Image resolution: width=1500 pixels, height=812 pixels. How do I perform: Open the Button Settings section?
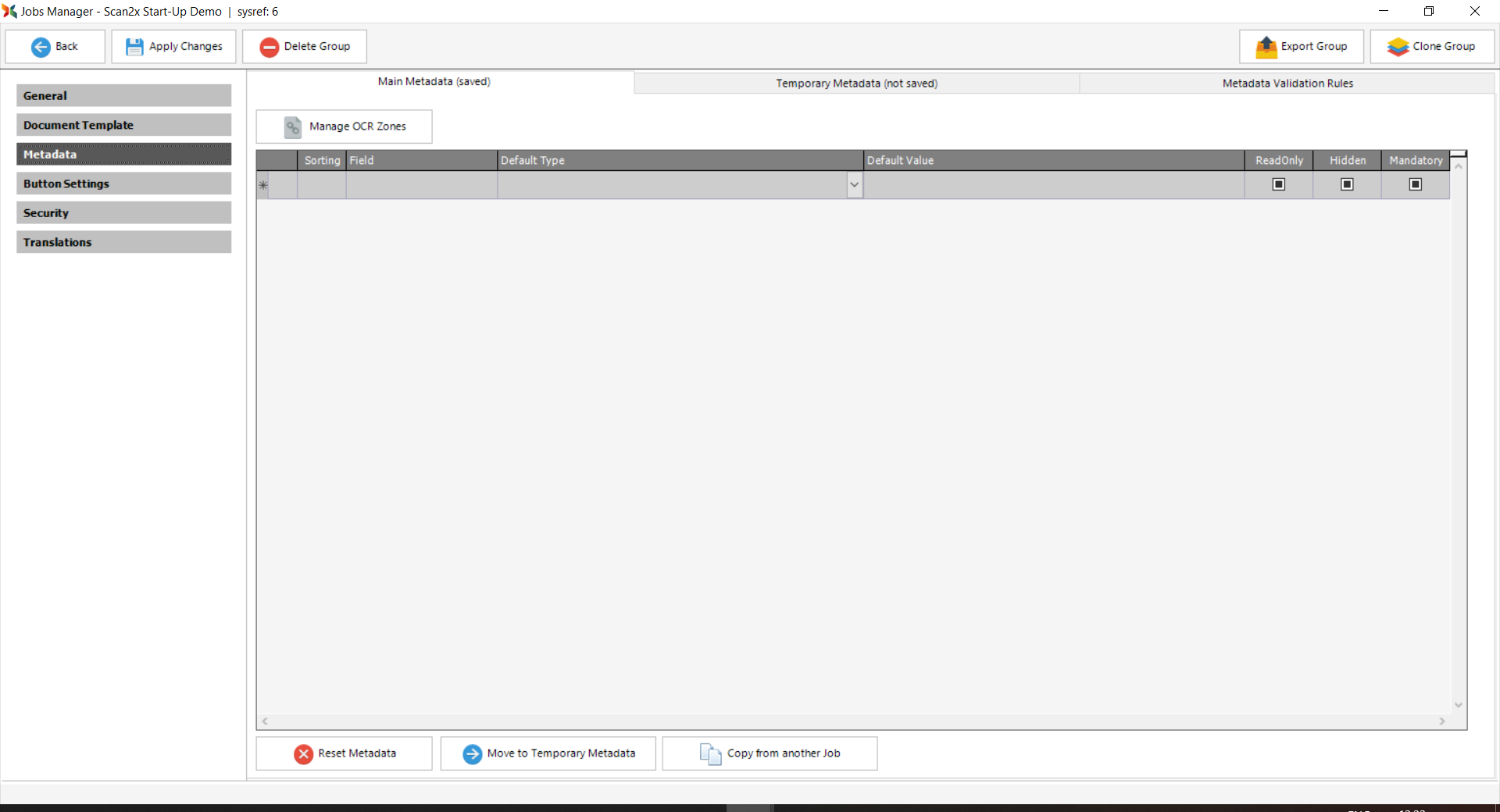pyautogui.click(x=123, y=183)
